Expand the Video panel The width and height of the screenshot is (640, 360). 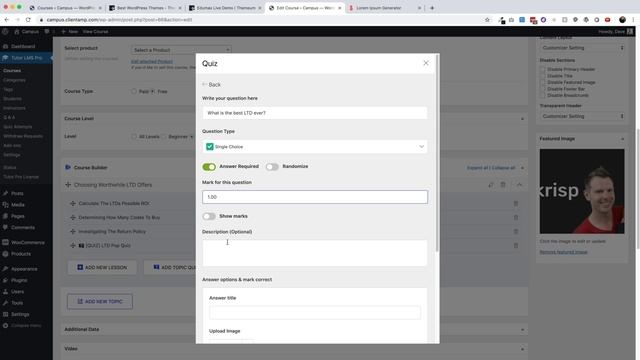point(522,349)
